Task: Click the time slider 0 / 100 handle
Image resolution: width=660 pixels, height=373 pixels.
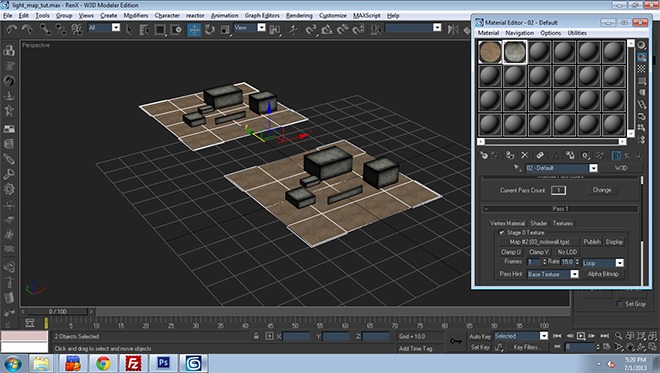Action: coord(58,312)
